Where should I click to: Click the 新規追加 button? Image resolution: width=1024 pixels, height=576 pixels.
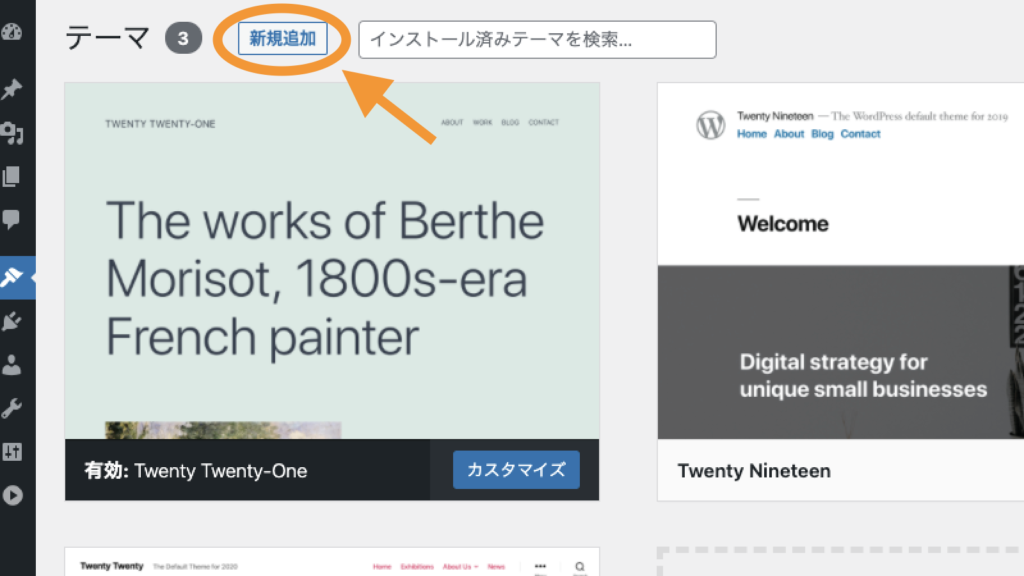tap(281, 39)
